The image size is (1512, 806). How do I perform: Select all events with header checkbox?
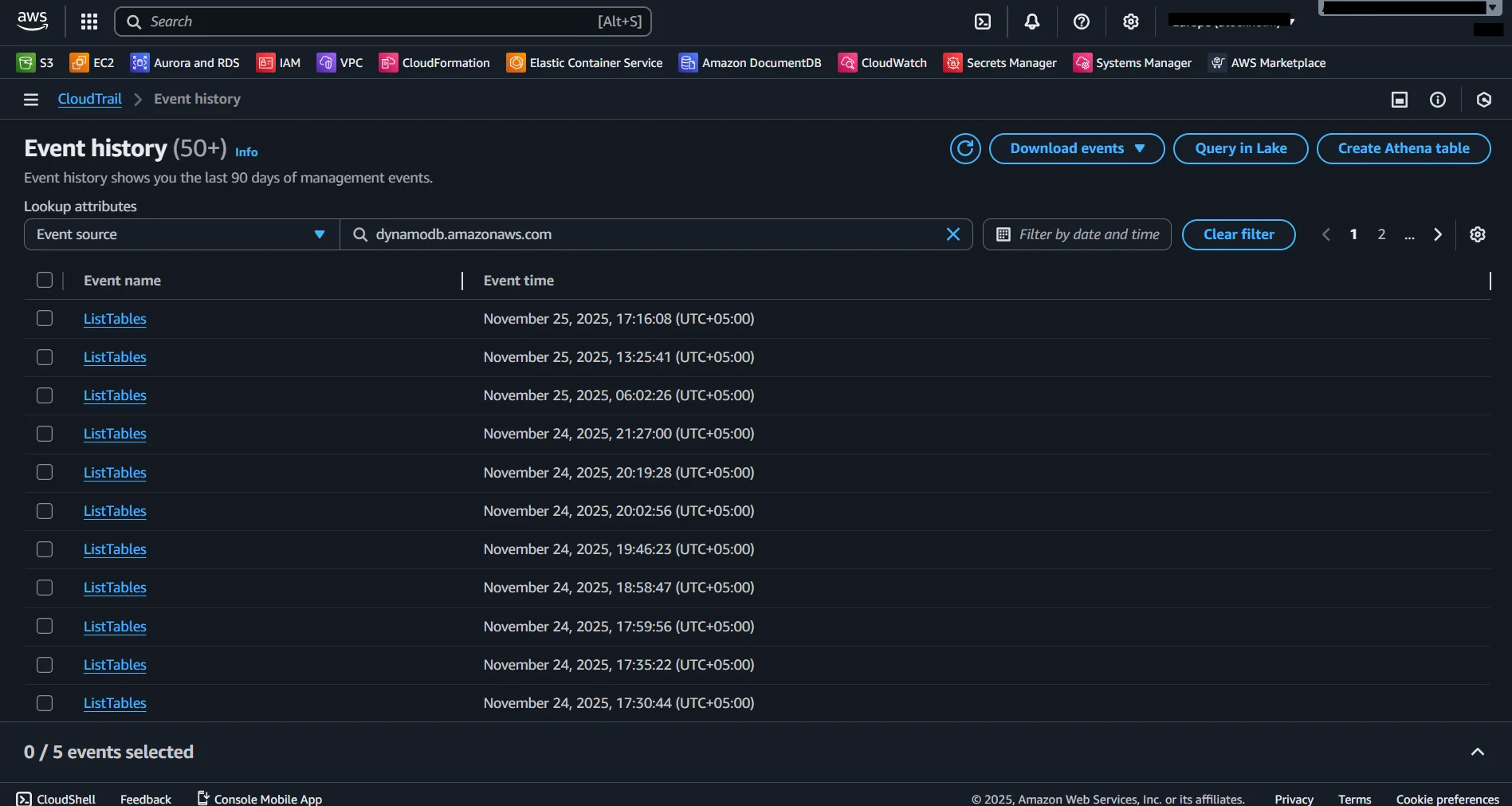(45, 280)
